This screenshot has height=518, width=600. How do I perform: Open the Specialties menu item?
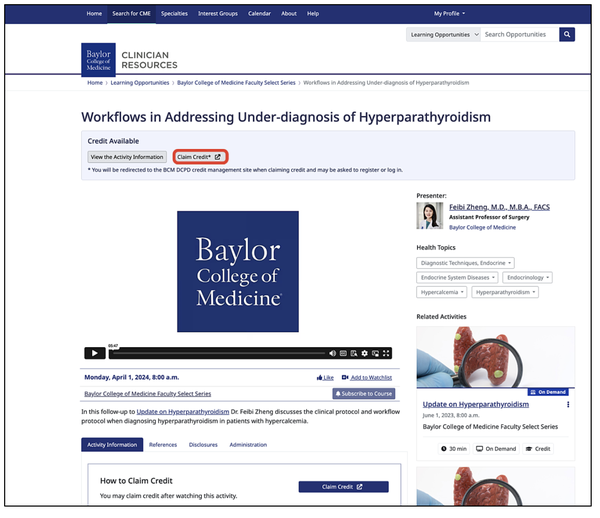point(174,13)
